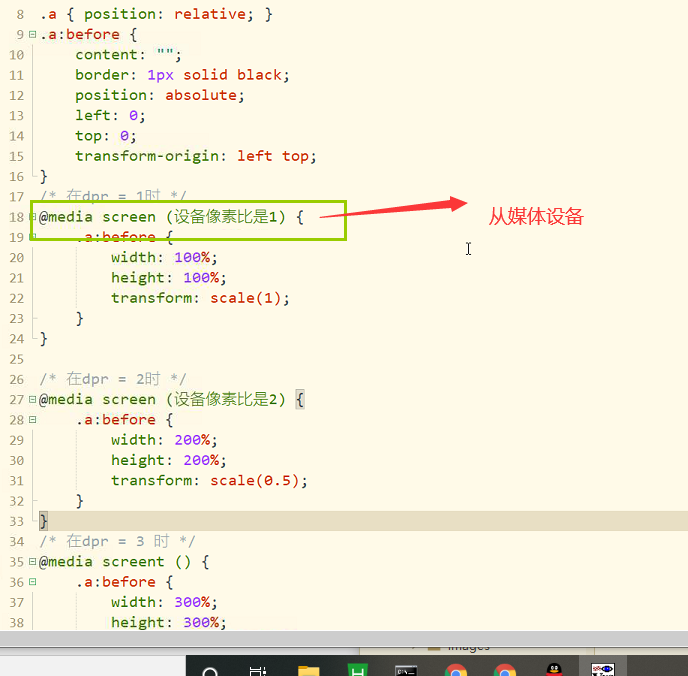This screenshot has height=676, width=688.
Task: Click the 'absolute' value on line 12
Action: pyautogui.click(x=201, y=95)
